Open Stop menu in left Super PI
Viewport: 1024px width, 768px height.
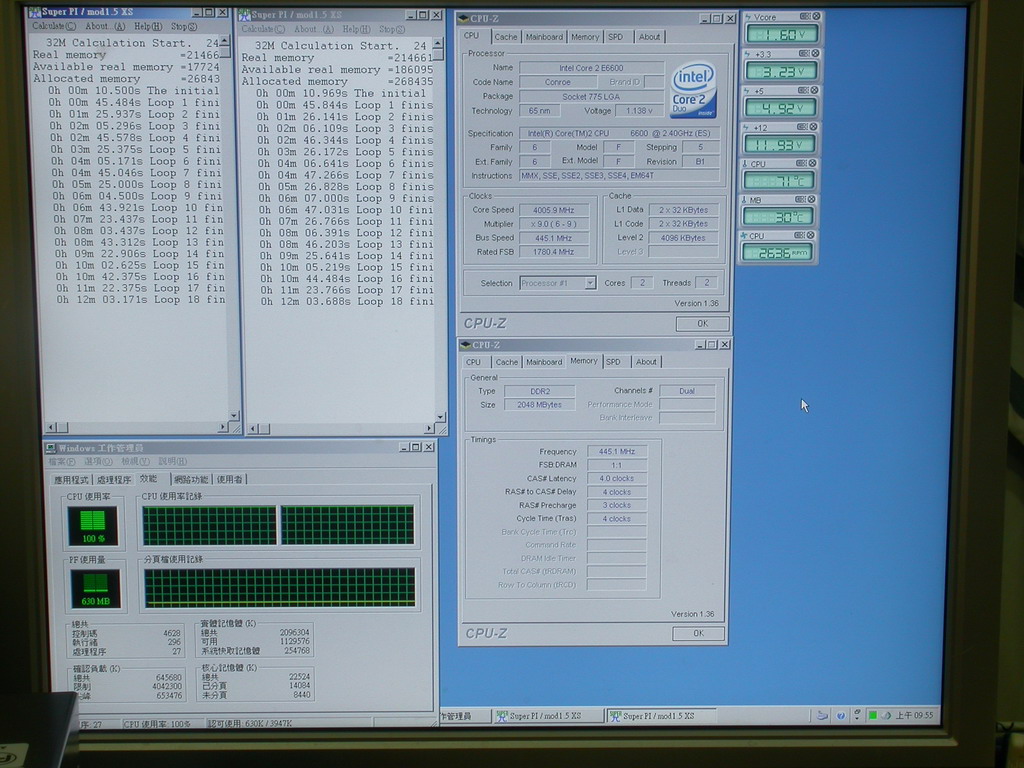point(184,27)
